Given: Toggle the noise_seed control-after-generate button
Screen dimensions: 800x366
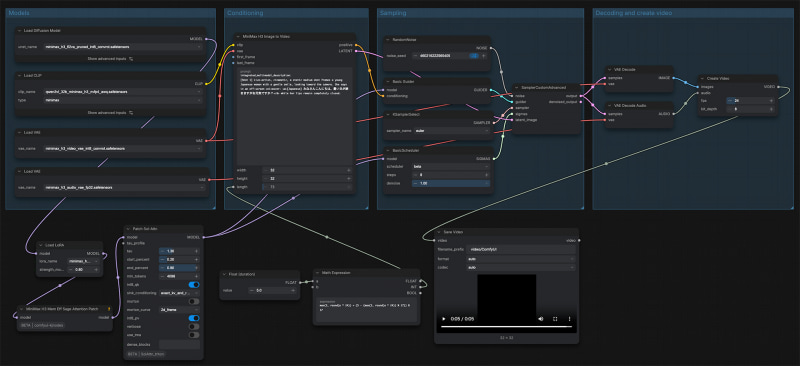Looking at the screenshot, I should [x=473, y=56].
